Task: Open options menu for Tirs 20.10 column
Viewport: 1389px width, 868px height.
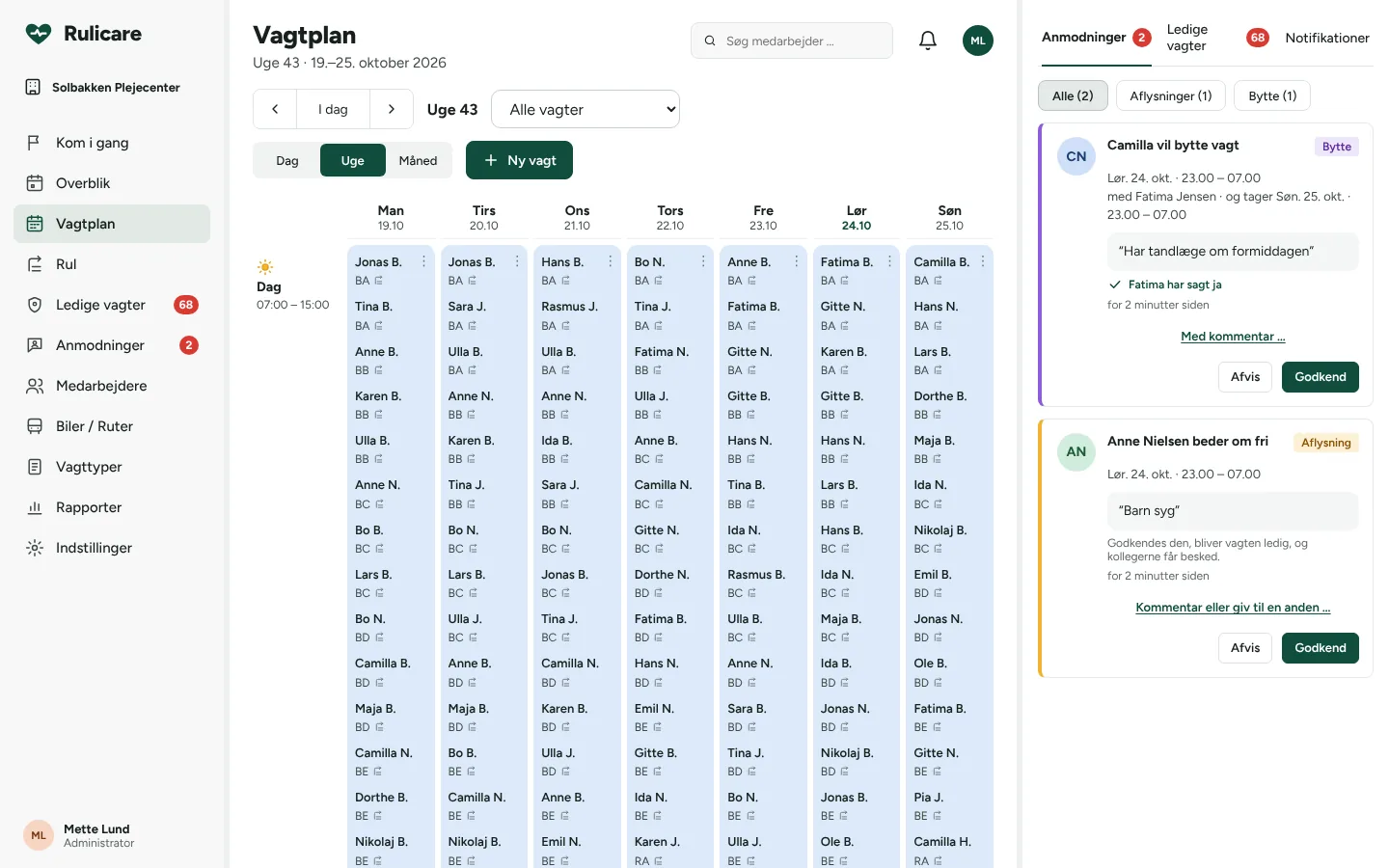Action: click(517, 261)
